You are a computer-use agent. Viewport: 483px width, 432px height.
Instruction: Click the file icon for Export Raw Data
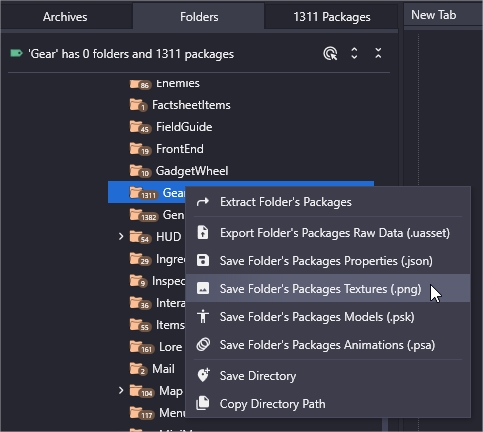pos(203,232)
